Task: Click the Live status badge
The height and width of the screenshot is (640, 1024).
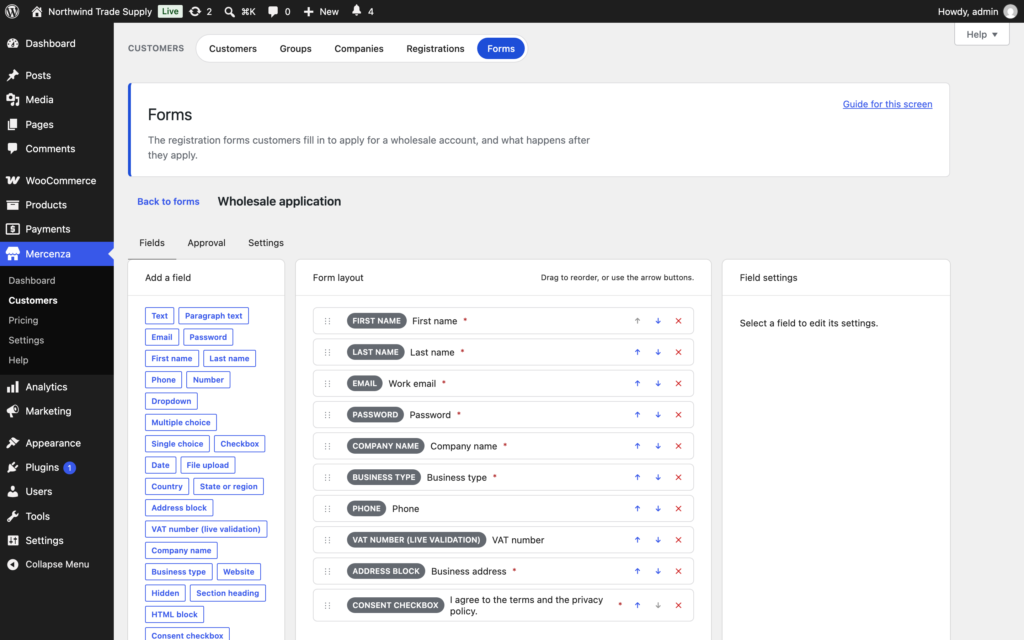Action: (170, 11)
